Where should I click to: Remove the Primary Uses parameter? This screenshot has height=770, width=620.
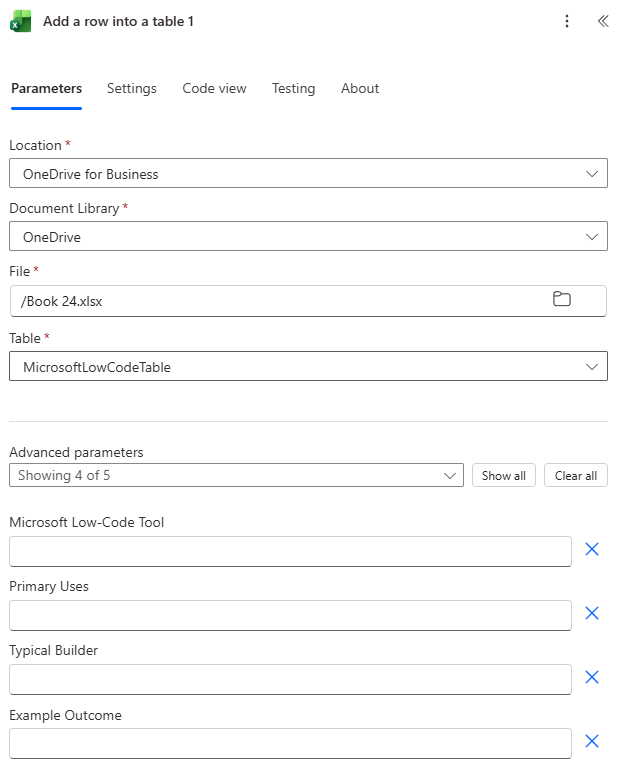pyautogui.click(x=592, y=613)
